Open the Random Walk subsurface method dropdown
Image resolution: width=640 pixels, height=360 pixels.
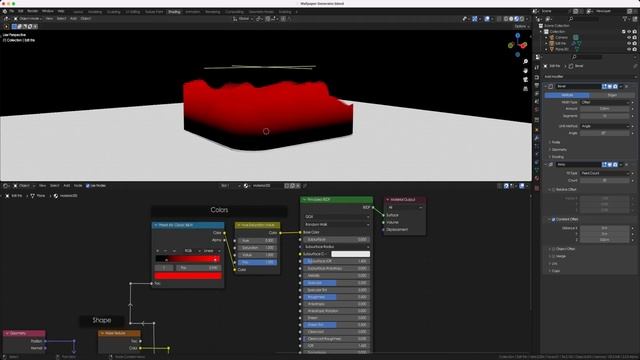coord(337,224)
